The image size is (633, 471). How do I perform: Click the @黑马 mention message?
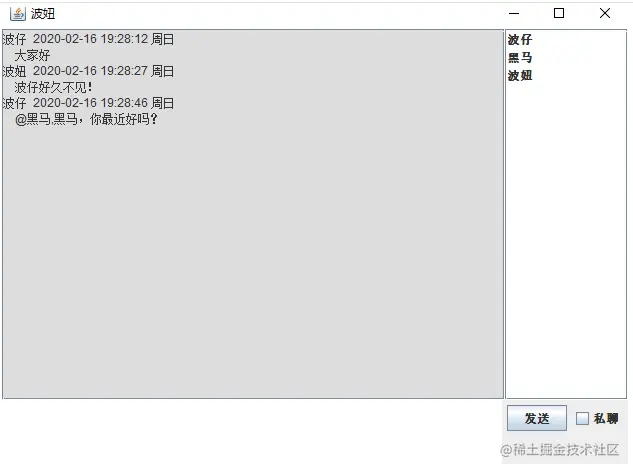click(x=86, y=119)
